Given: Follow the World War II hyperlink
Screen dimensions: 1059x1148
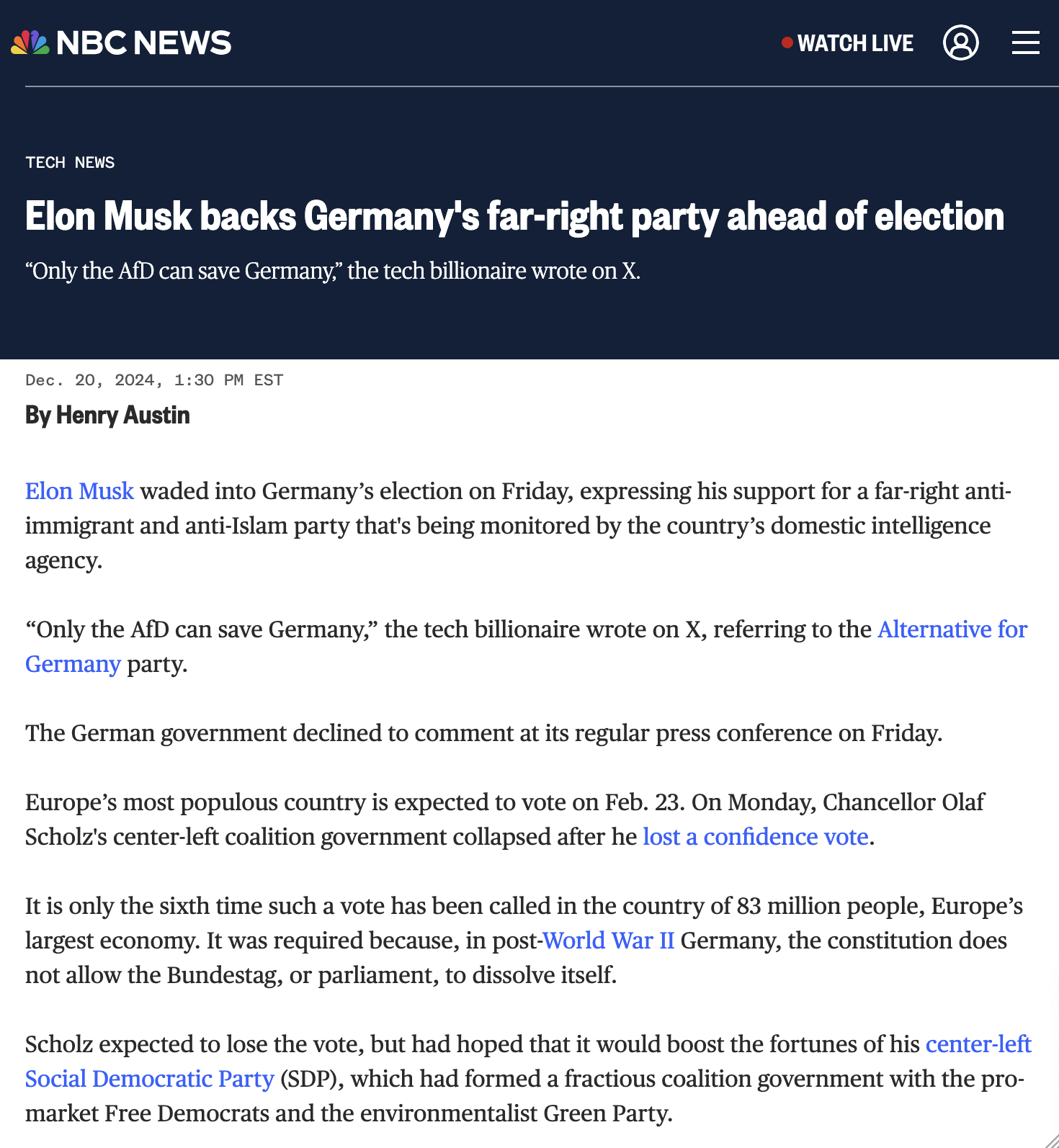Looking at the screenshot, I should [608, 940].
